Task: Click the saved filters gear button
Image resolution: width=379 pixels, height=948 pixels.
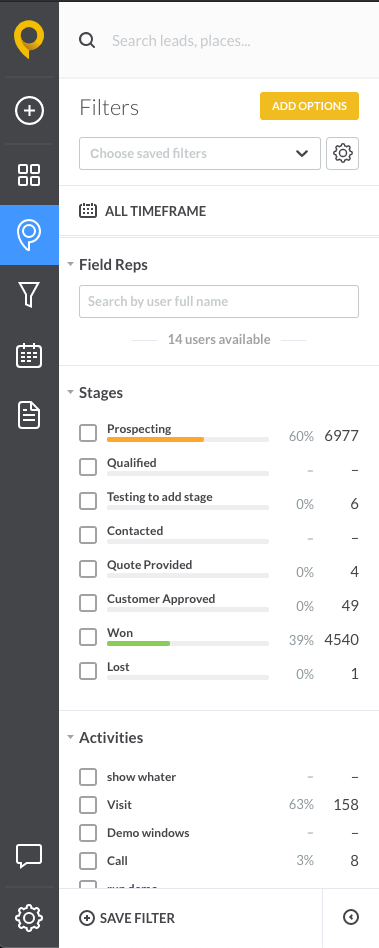Action: (x=343, y=154)
